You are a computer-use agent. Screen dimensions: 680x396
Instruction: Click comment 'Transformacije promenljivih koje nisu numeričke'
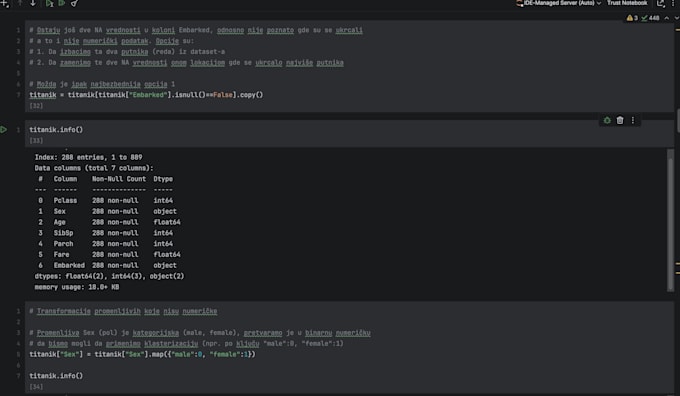coord(123,311)
